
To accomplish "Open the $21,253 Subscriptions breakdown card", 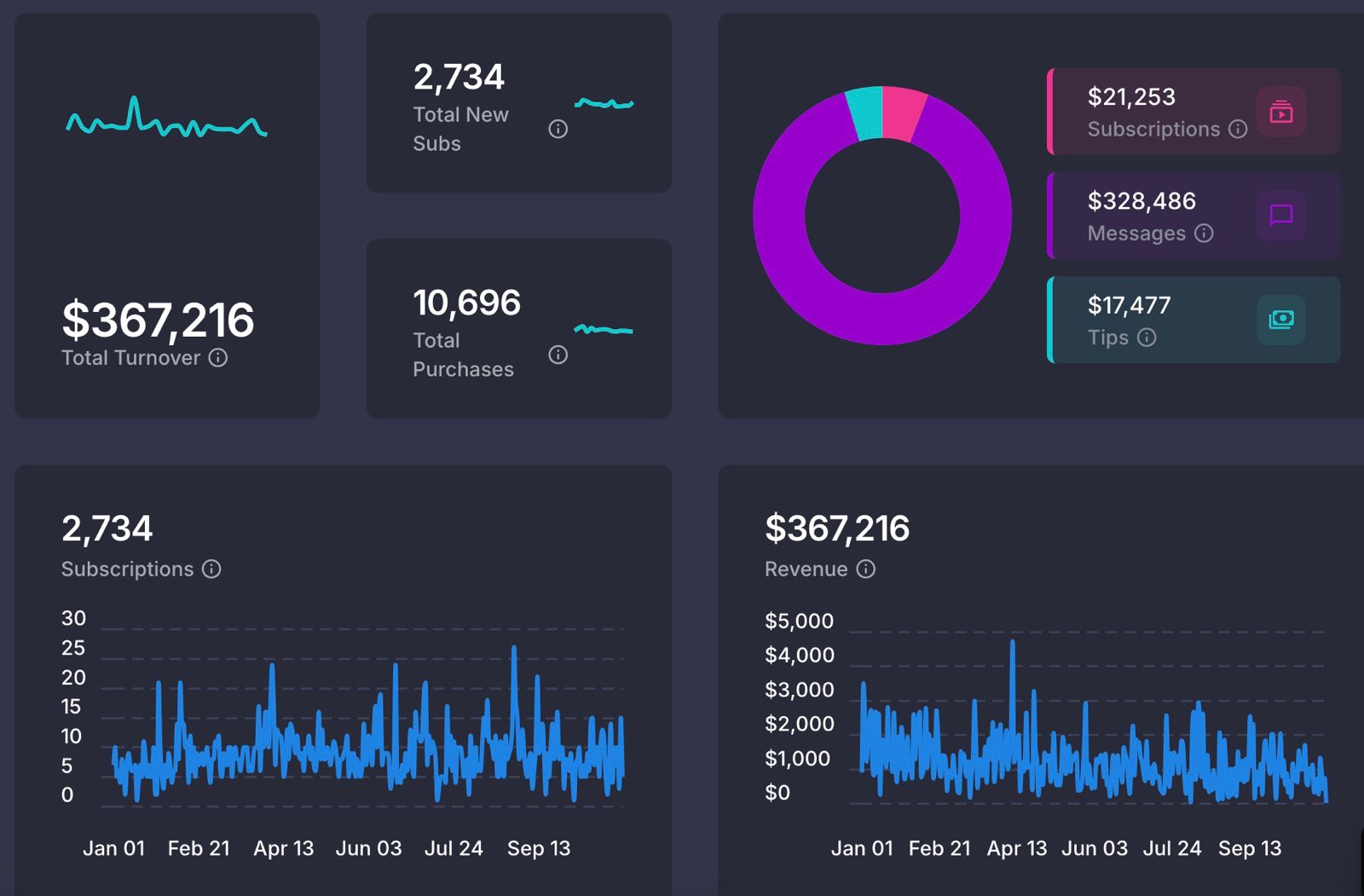I will pyautogui.click(x=1176, y=112).
